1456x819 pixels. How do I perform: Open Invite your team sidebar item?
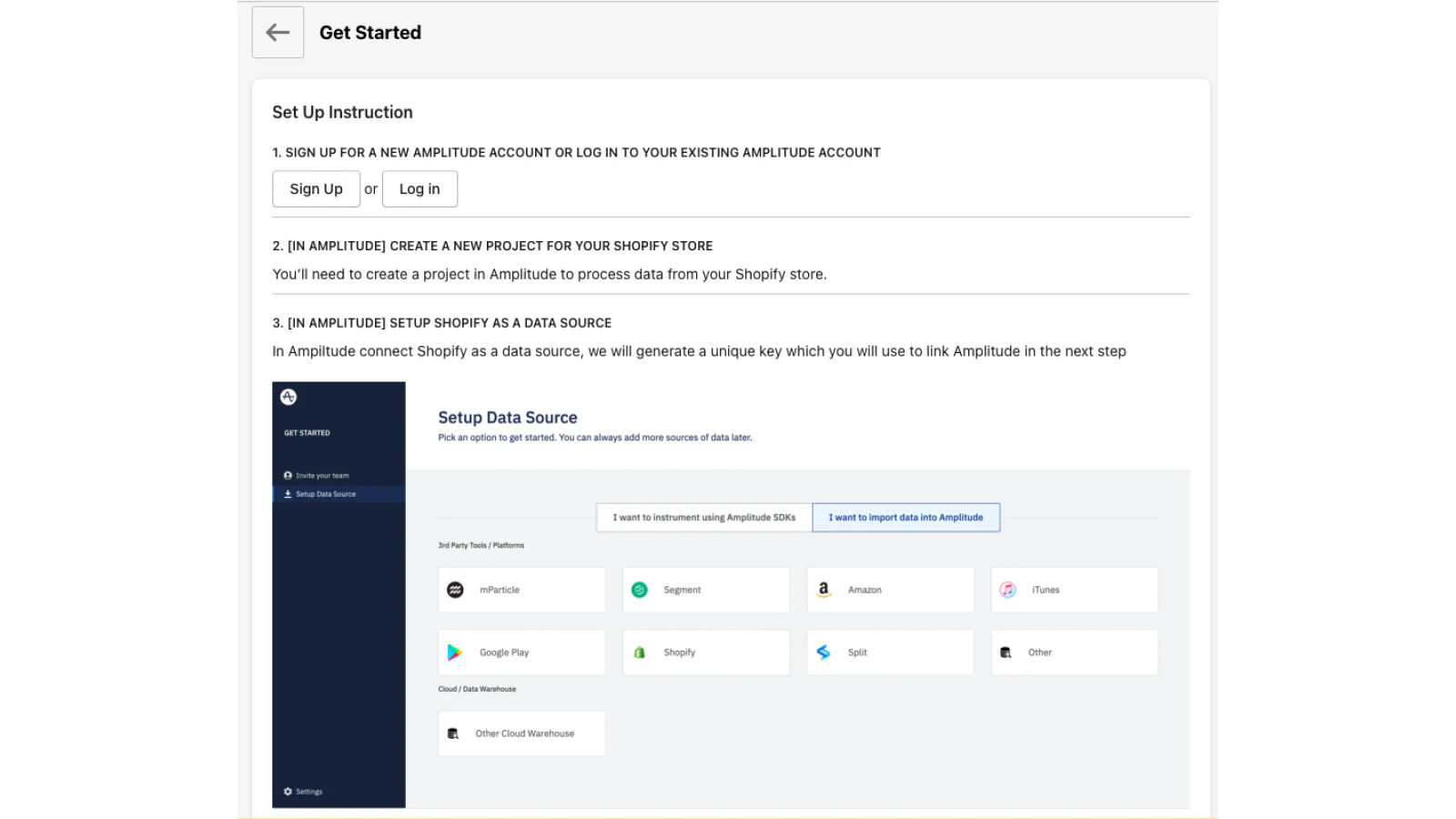tap(339, 476)
